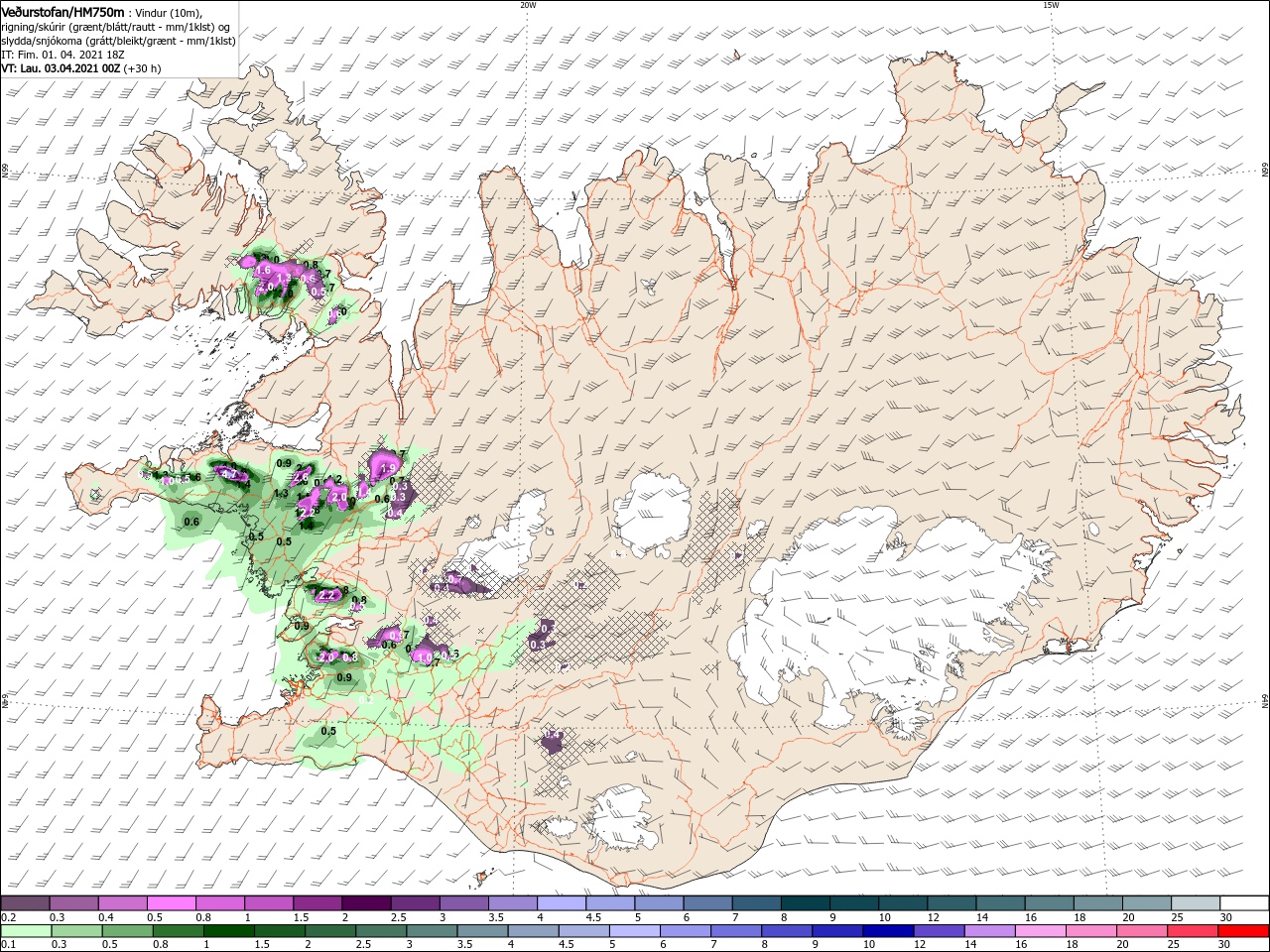Pick the dark navy blue 10 swatch in the bottom legend row

(x=887, y=931)
